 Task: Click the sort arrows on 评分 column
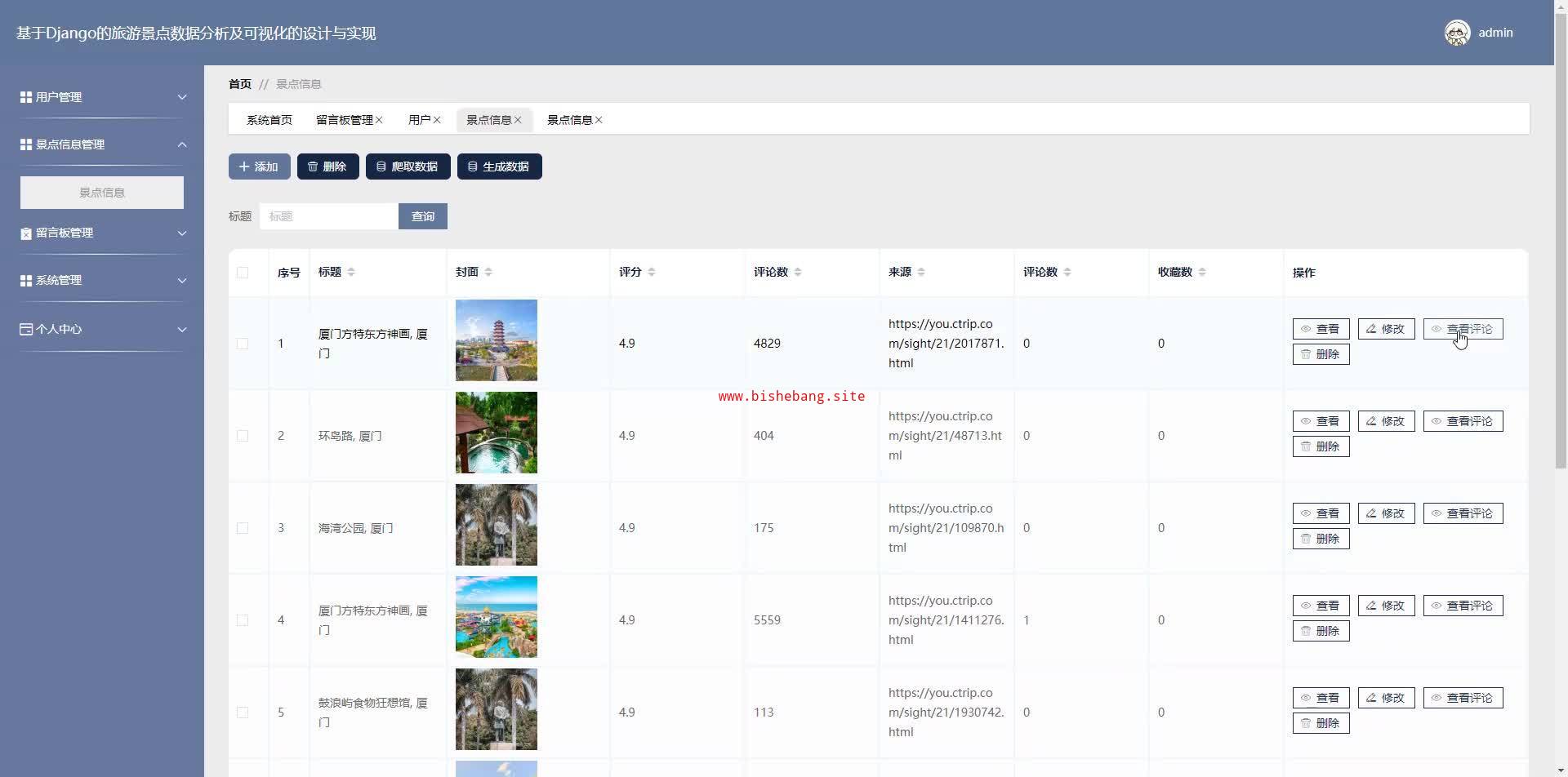[651, 272]
